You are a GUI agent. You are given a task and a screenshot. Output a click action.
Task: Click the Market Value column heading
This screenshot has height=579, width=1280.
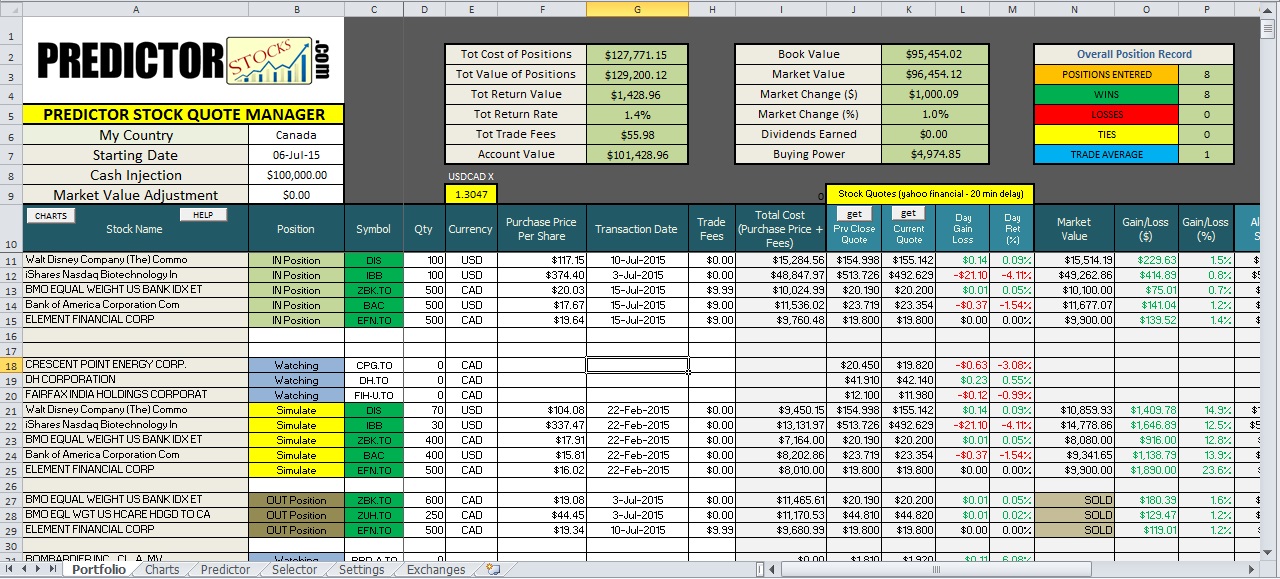[1074, 229]
